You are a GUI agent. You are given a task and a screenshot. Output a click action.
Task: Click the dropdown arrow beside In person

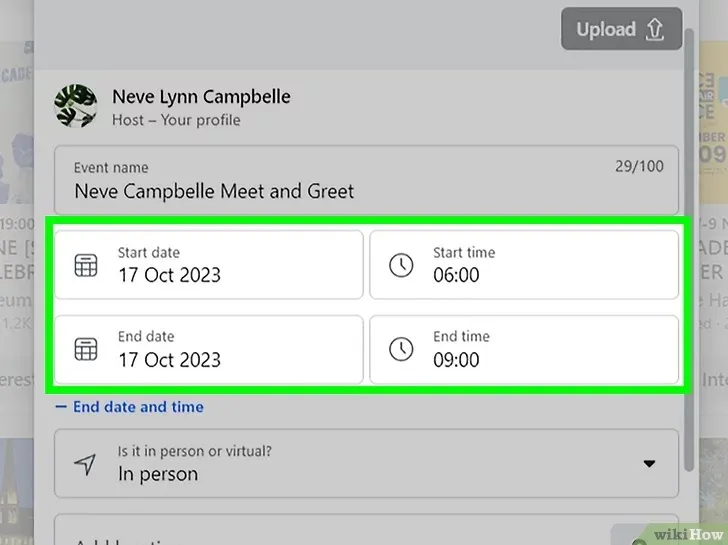[649, 463]
